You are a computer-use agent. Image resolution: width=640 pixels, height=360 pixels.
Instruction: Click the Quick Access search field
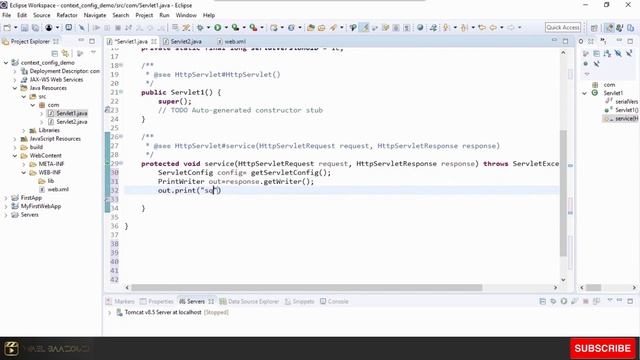pyautogui.click(x=563, y=27)
